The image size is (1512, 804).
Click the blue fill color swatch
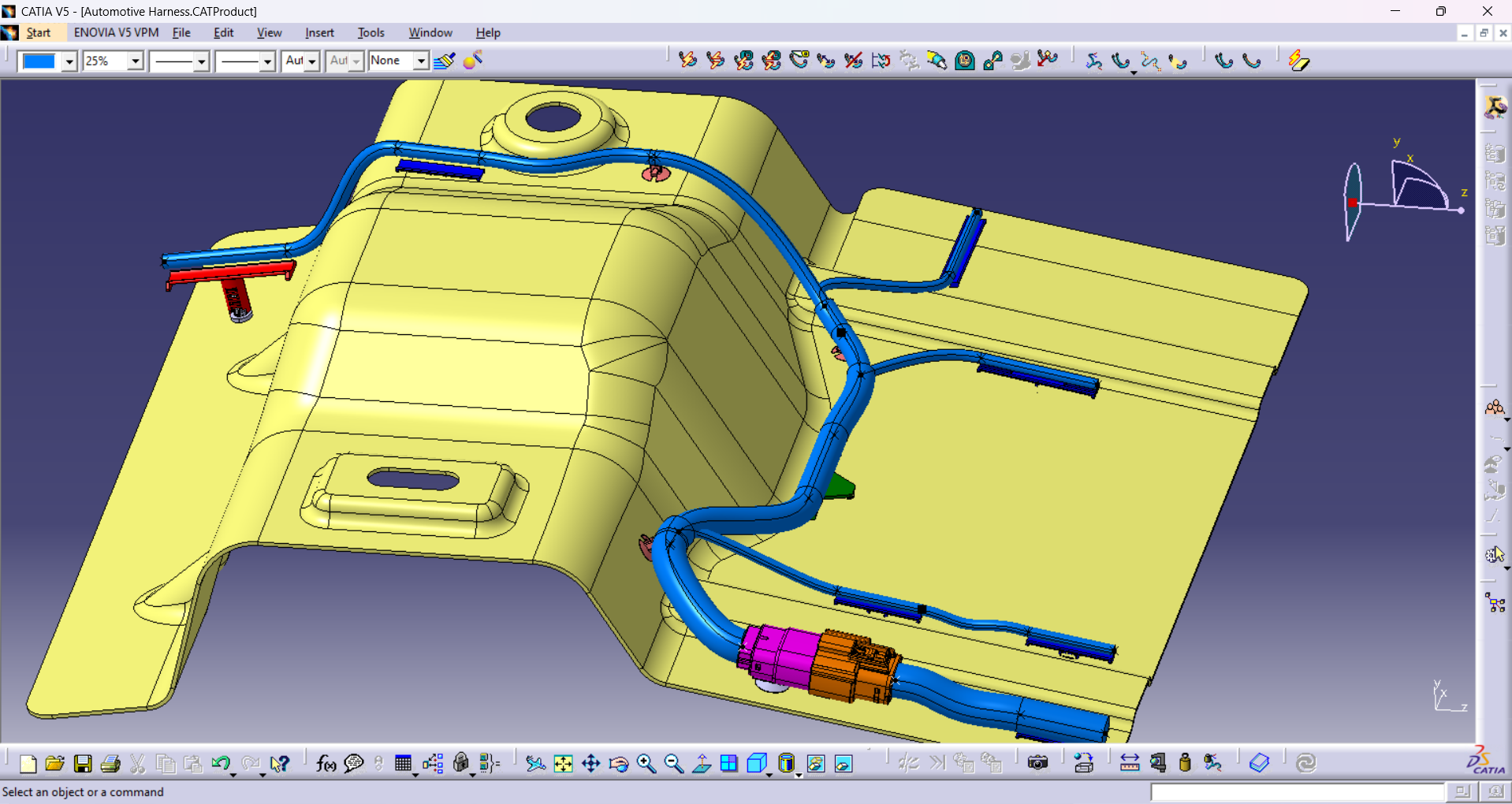click(x=39, y=61)
